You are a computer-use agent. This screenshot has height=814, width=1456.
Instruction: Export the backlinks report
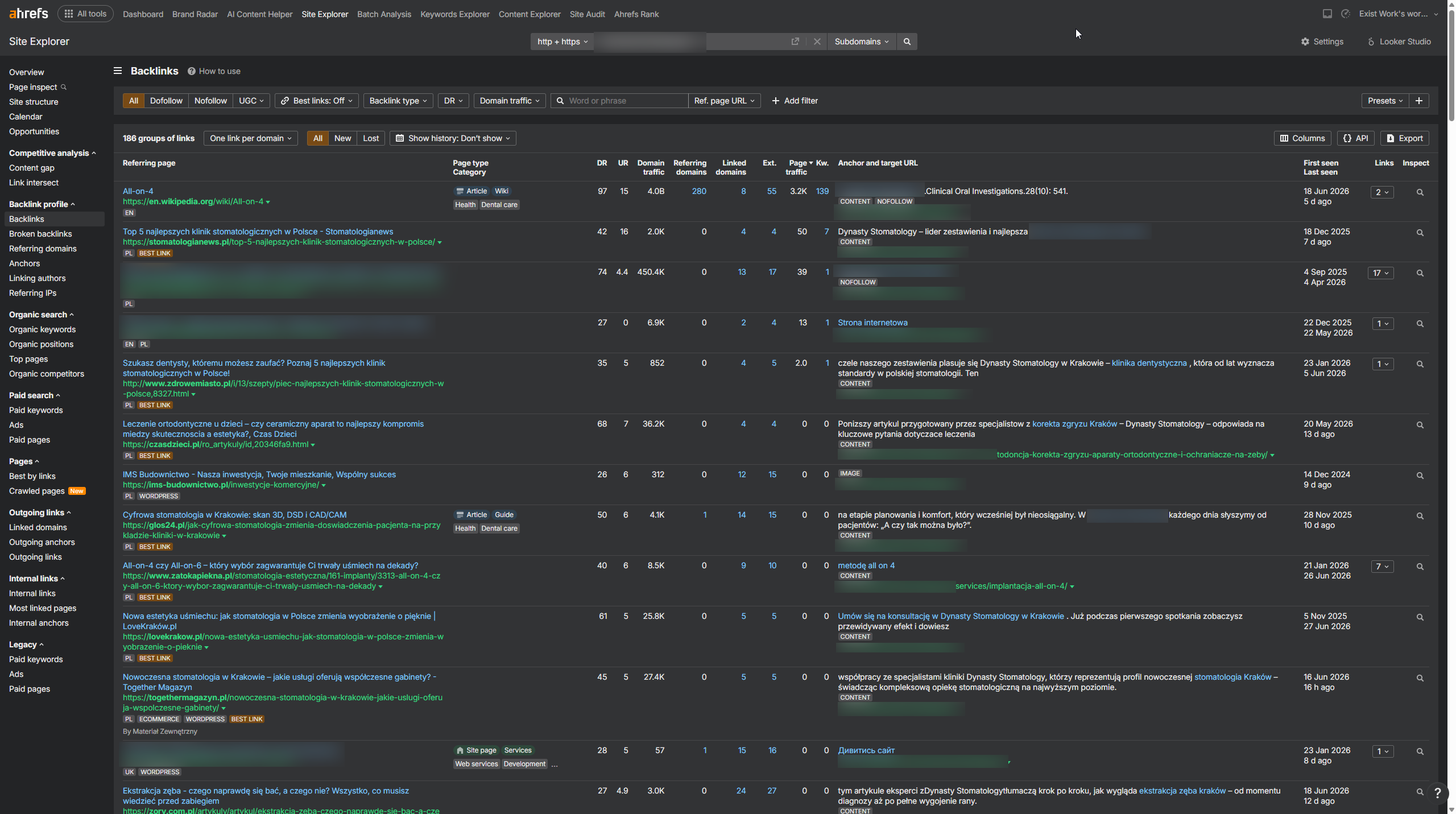tap(1404, 138)
